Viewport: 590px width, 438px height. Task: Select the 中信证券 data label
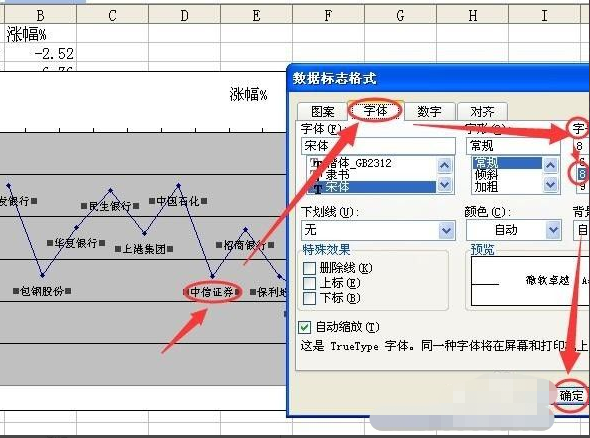point(212,292)
